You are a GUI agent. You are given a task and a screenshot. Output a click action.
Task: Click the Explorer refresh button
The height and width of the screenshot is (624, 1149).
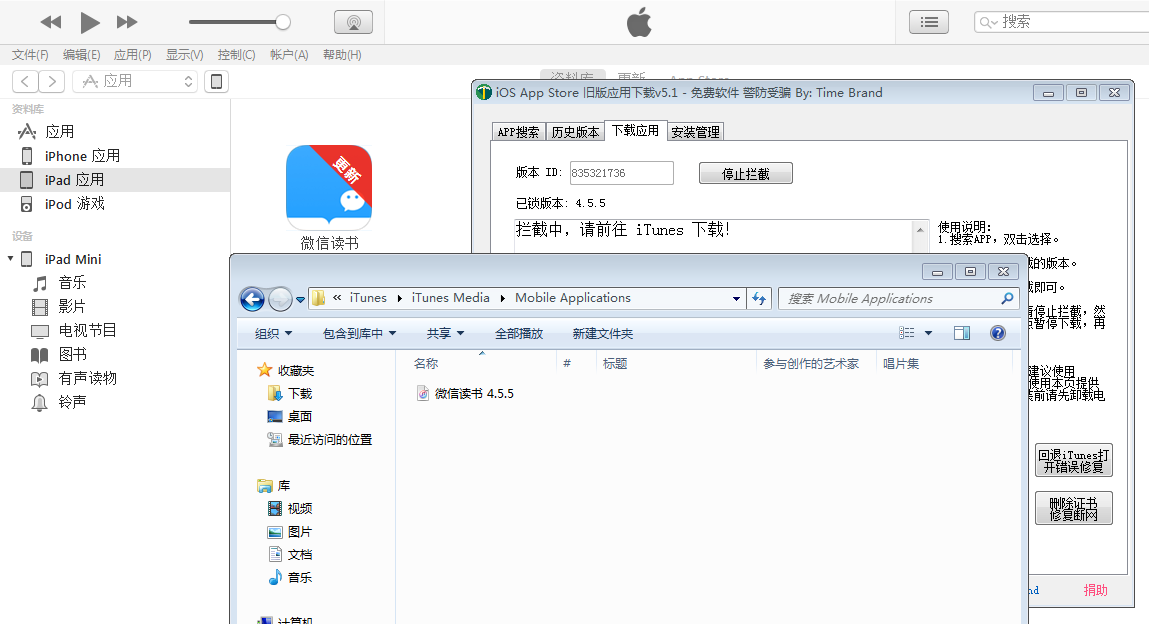(x=759, y=299)
